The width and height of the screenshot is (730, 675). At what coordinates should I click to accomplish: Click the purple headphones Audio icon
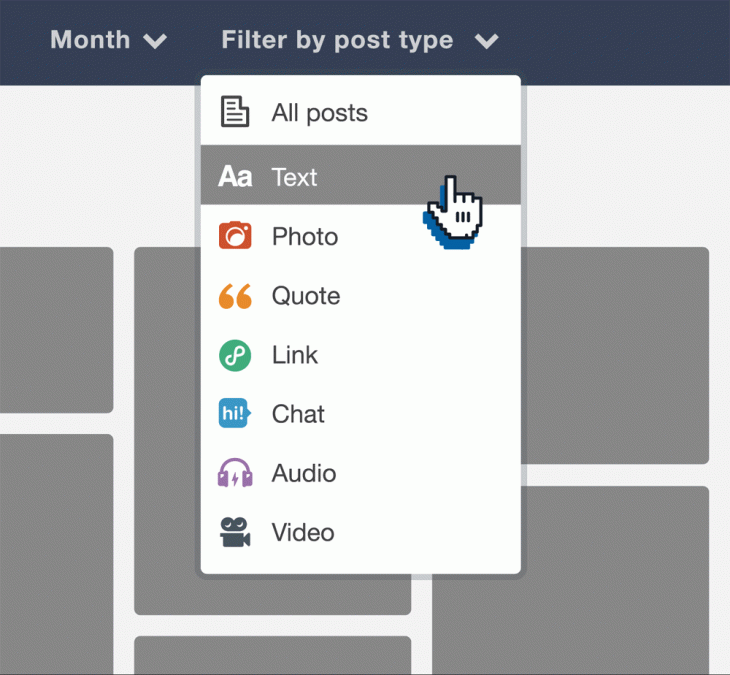[x=235, y=473]
